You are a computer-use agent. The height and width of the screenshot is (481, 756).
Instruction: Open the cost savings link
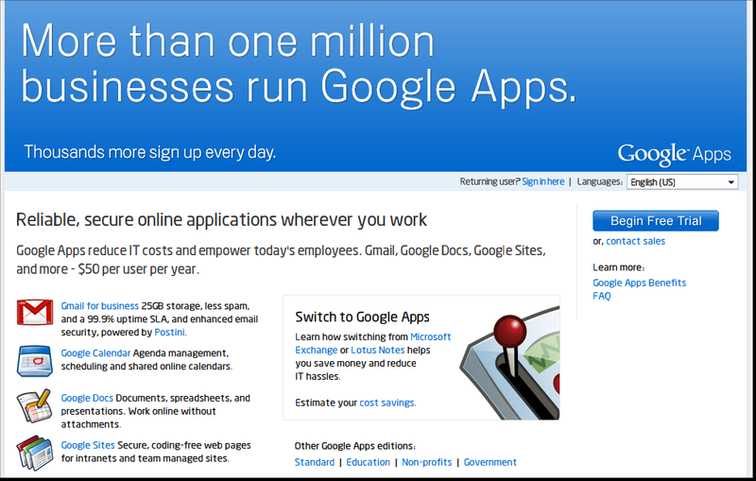pos(387,403)
